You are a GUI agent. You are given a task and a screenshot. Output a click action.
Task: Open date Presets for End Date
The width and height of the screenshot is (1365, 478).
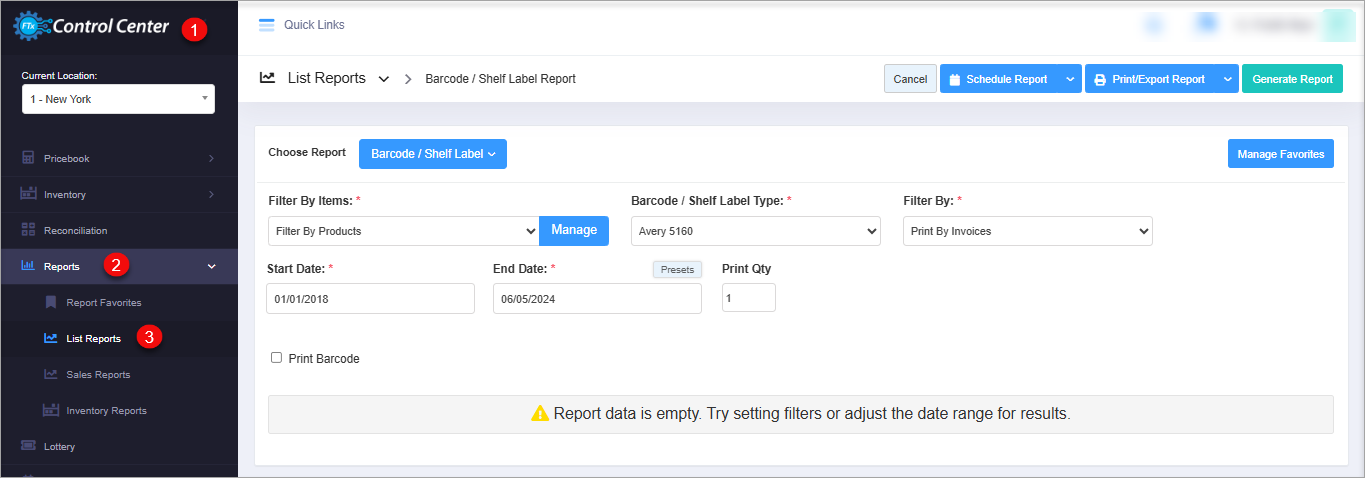point(677,269)
